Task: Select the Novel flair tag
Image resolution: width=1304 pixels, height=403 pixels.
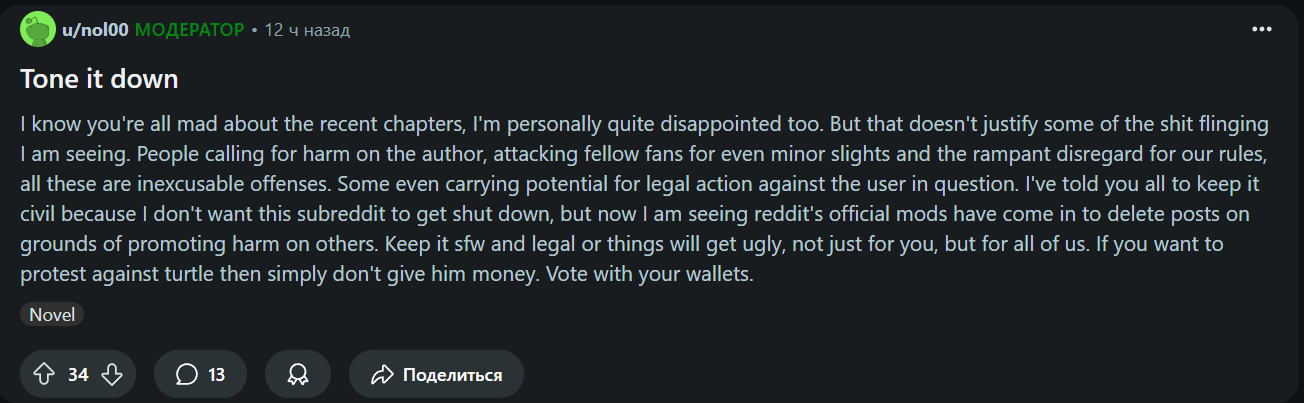Action: [x=52, y=314]
